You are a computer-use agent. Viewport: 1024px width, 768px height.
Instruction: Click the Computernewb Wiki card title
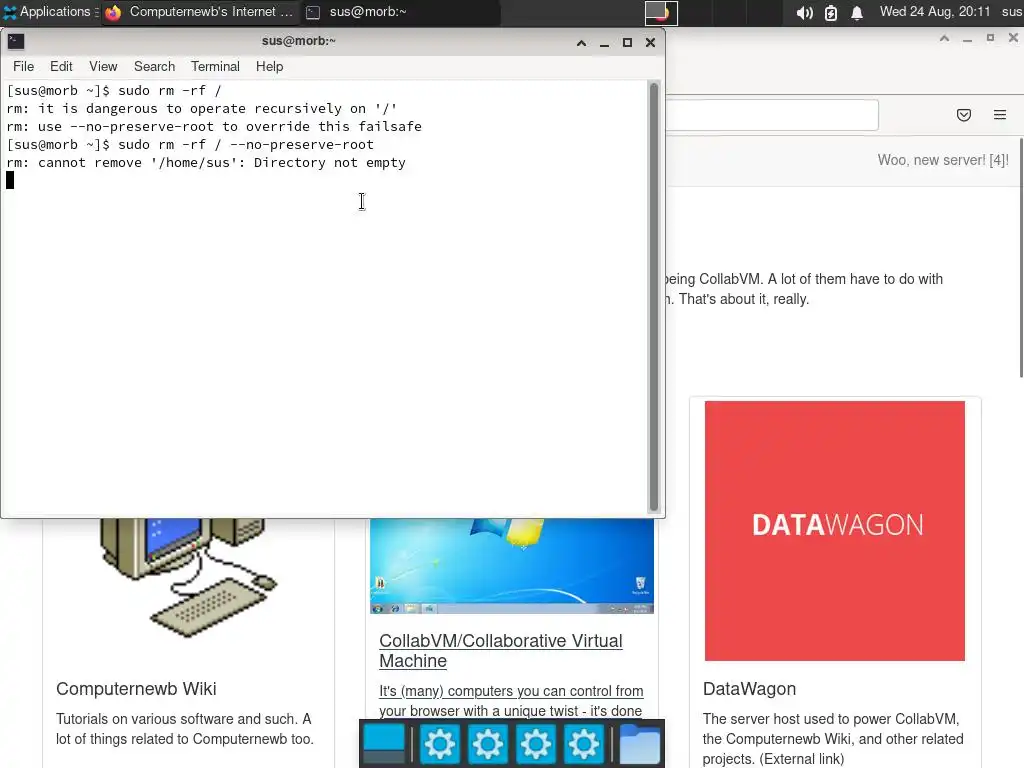136,689
